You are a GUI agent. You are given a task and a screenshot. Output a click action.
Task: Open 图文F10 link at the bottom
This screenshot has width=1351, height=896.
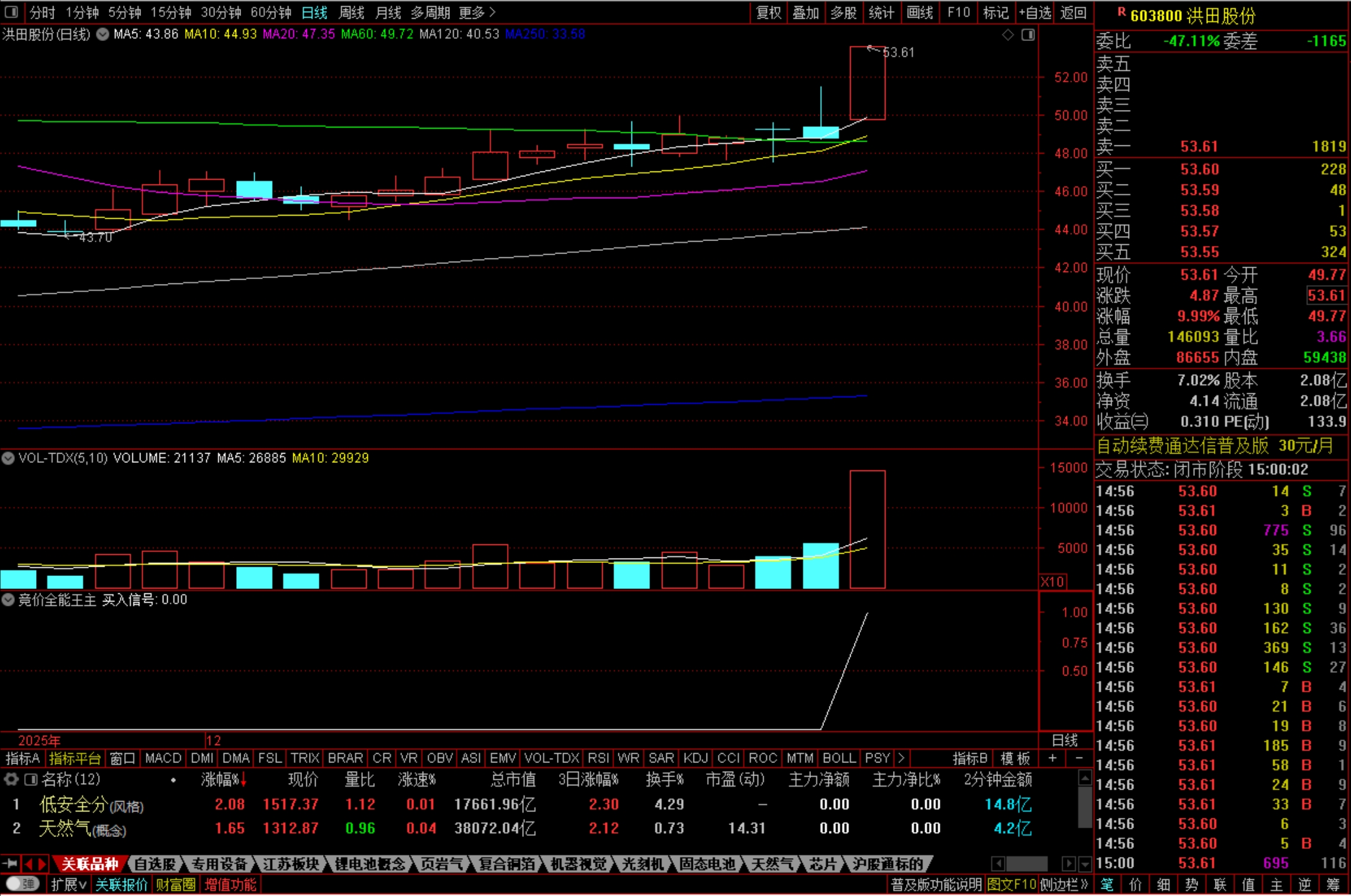click(1010, 884)
